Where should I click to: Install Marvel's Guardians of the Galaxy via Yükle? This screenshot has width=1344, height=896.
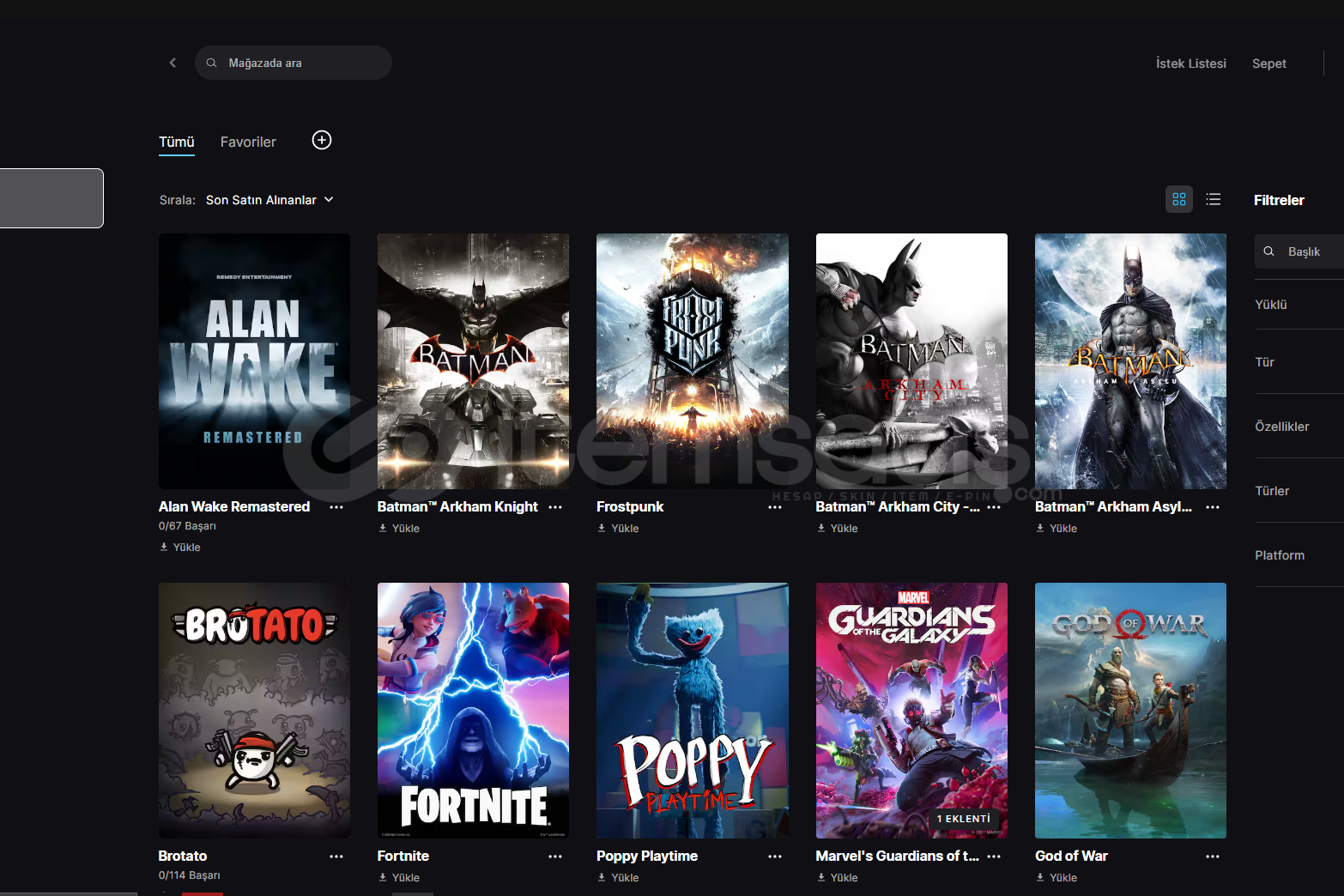coord(838,877)
